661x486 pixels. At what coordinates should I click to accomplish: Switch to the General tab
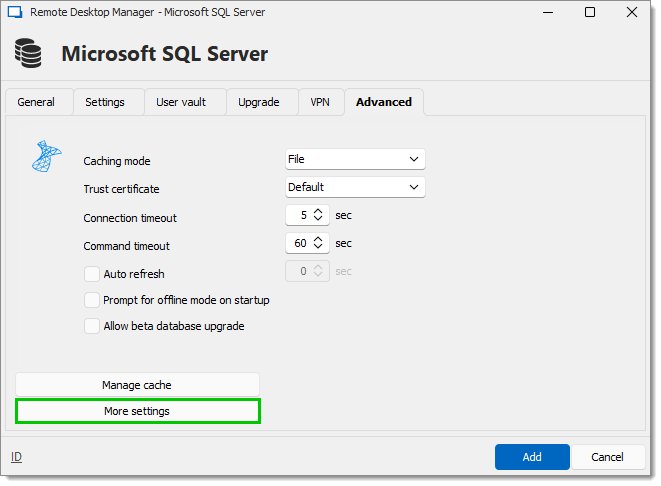tap(36, 102)
